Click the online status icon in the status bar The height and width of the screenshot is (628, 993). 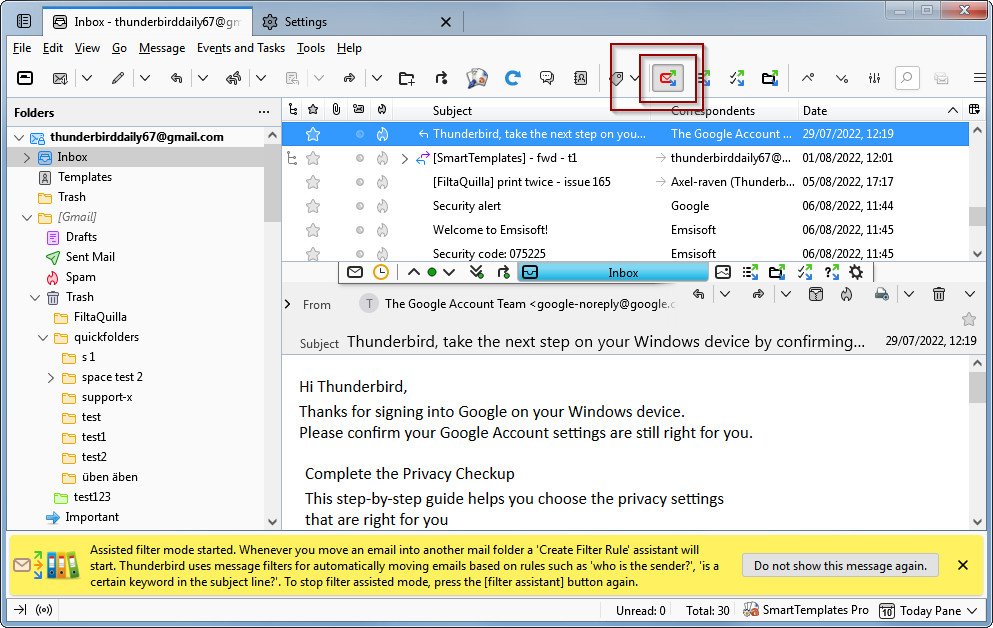(44, 610)
